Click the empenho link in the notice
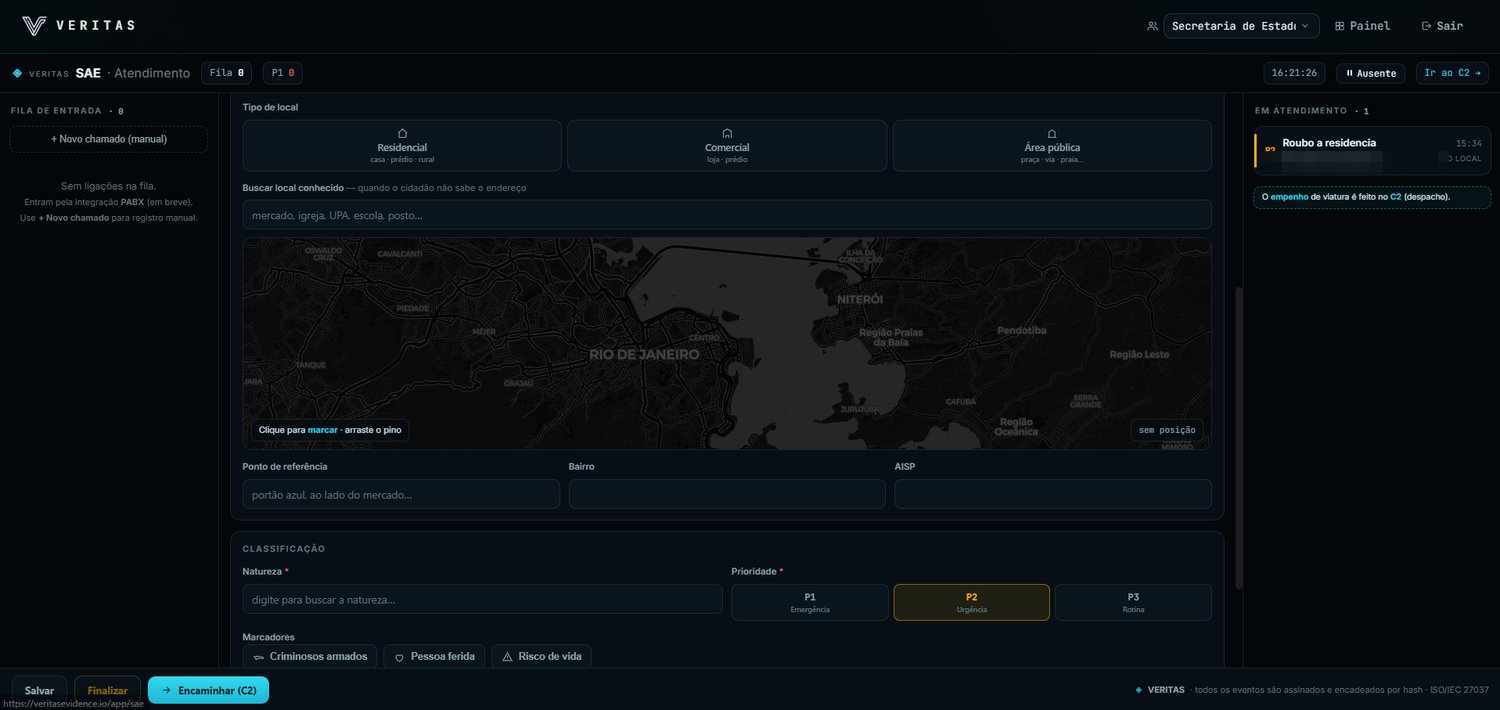Image resolution: width=1500 pixels, height=710 pixels. coord(1289,197)
